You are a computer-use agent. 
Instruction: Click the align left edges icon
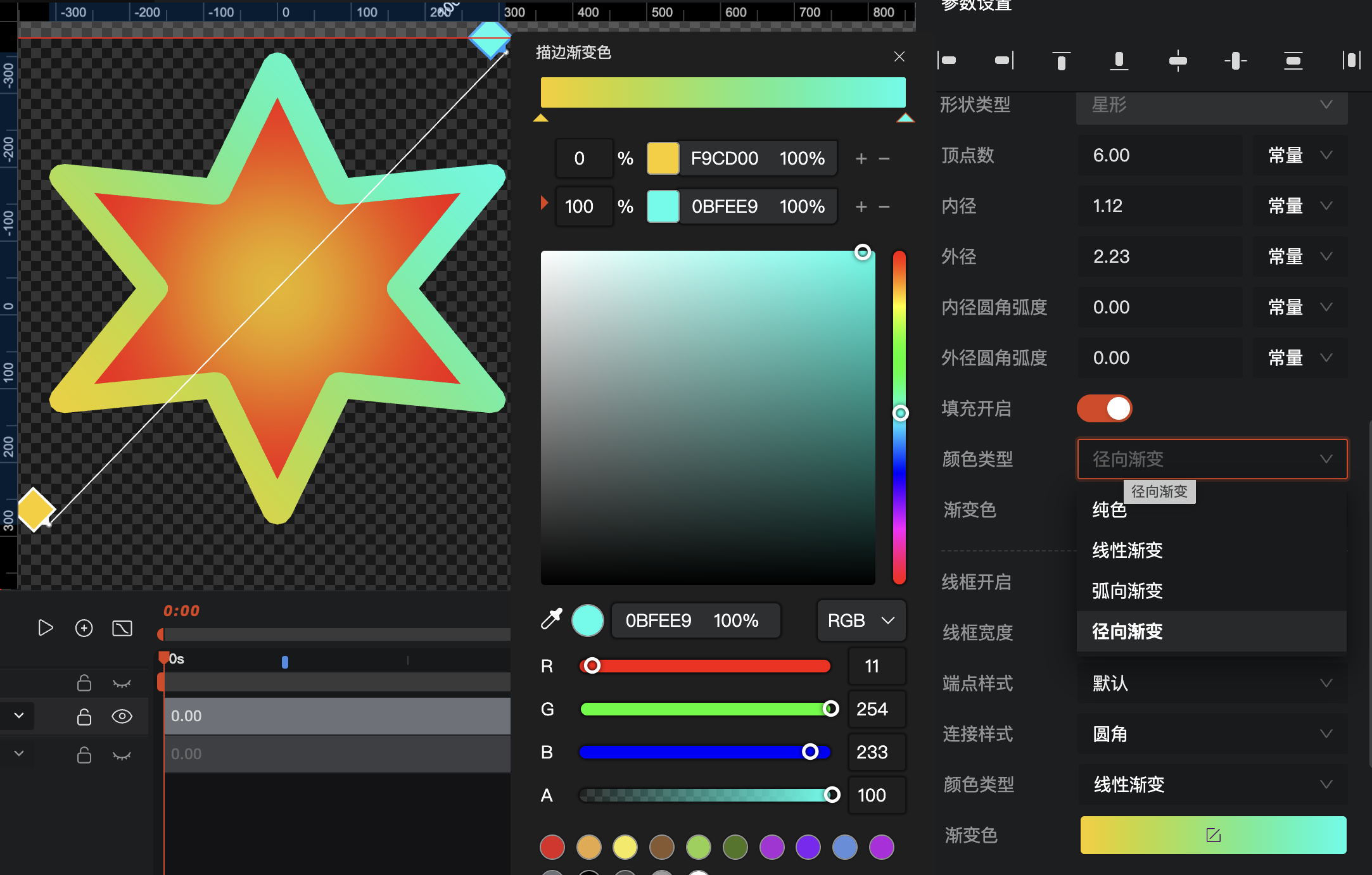(x=947, y=60)
